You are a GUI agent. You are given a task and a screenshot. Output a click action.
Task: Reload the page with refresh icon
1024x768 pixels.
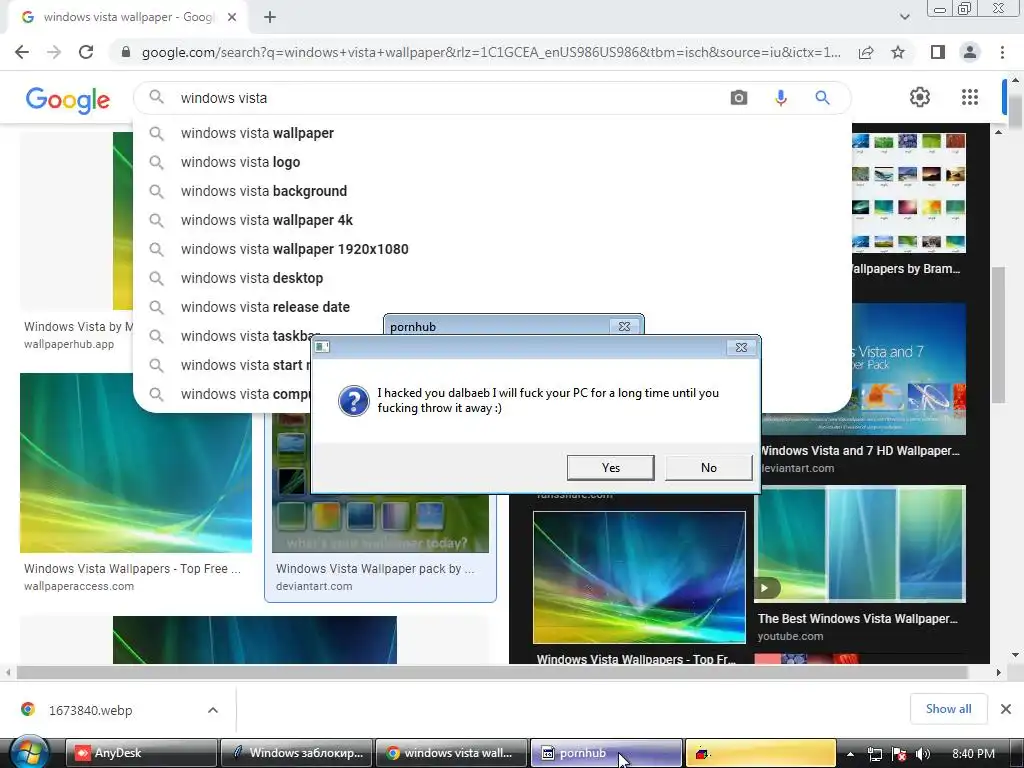86,52
